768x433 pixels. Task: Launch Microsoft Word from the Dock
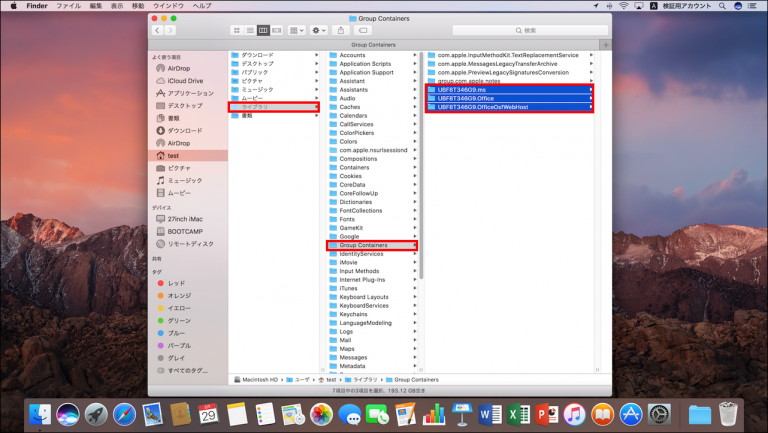[489, 414]
